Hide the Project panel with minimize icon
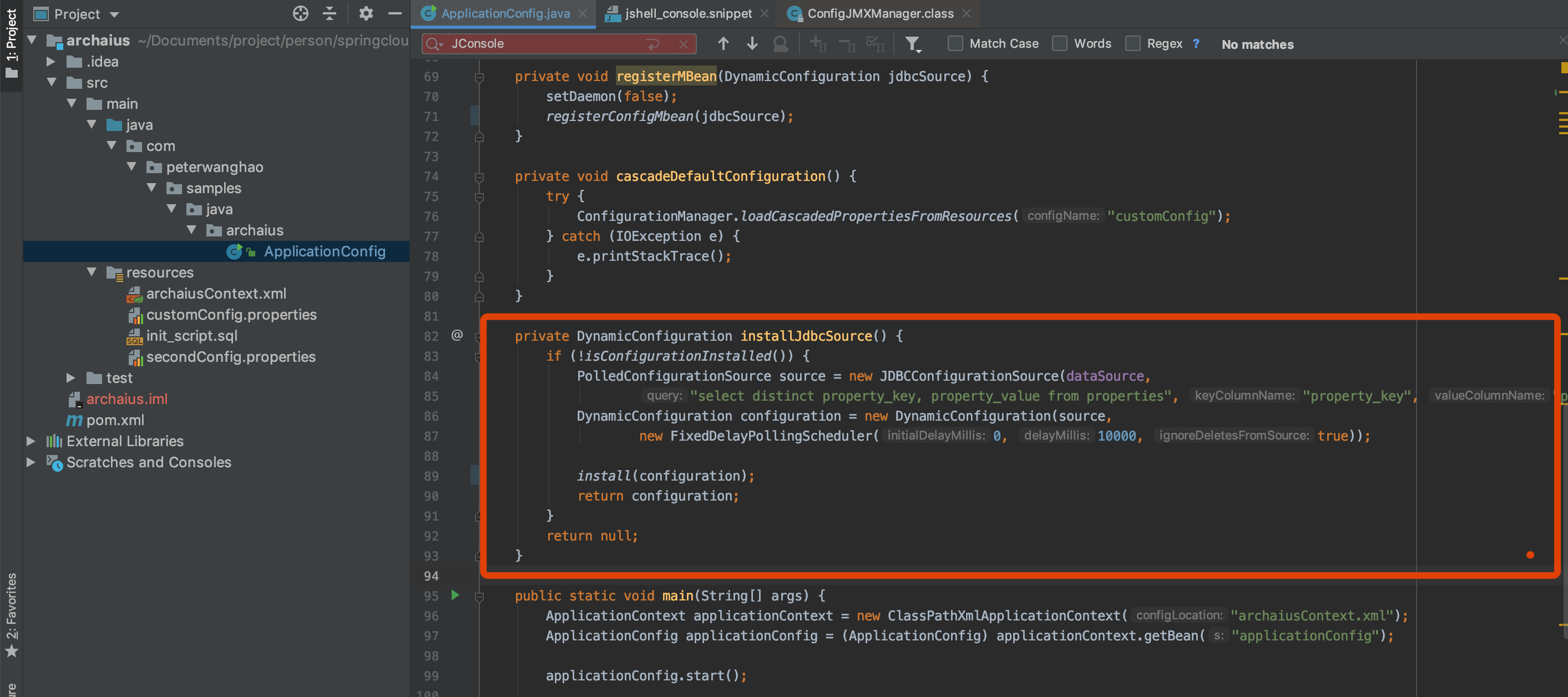1568x697 pixels. 395,13
